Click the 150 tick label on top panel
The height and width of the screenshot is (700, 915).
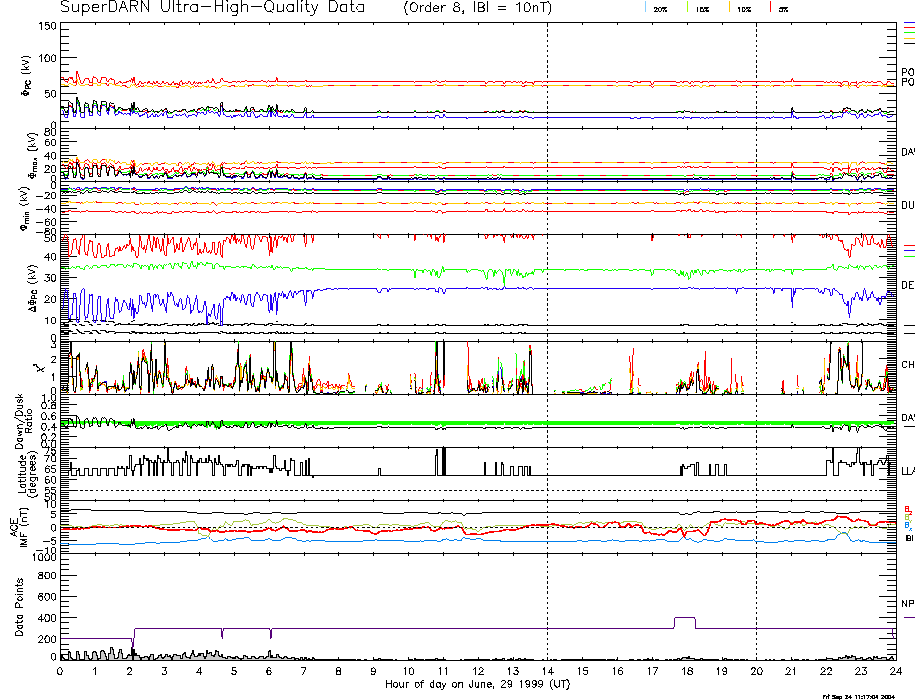(45, 26)
